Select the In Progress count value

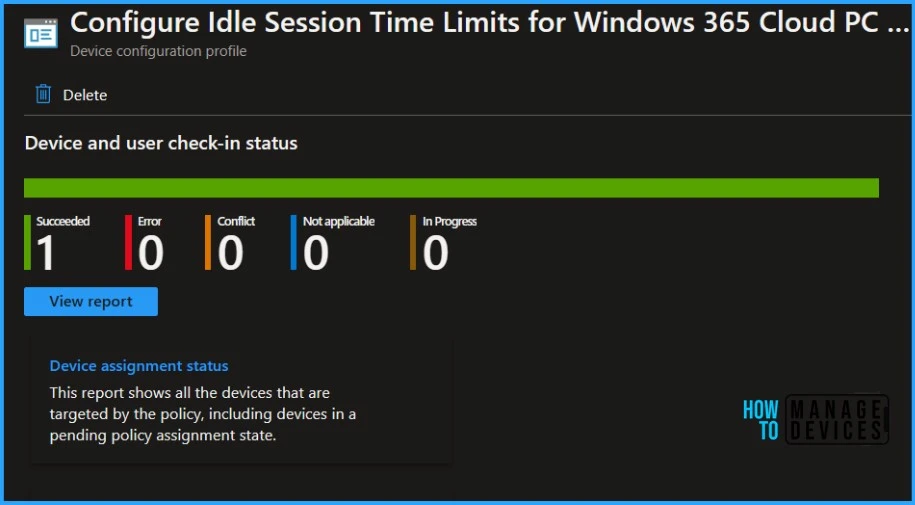click(x=436, y=254)
